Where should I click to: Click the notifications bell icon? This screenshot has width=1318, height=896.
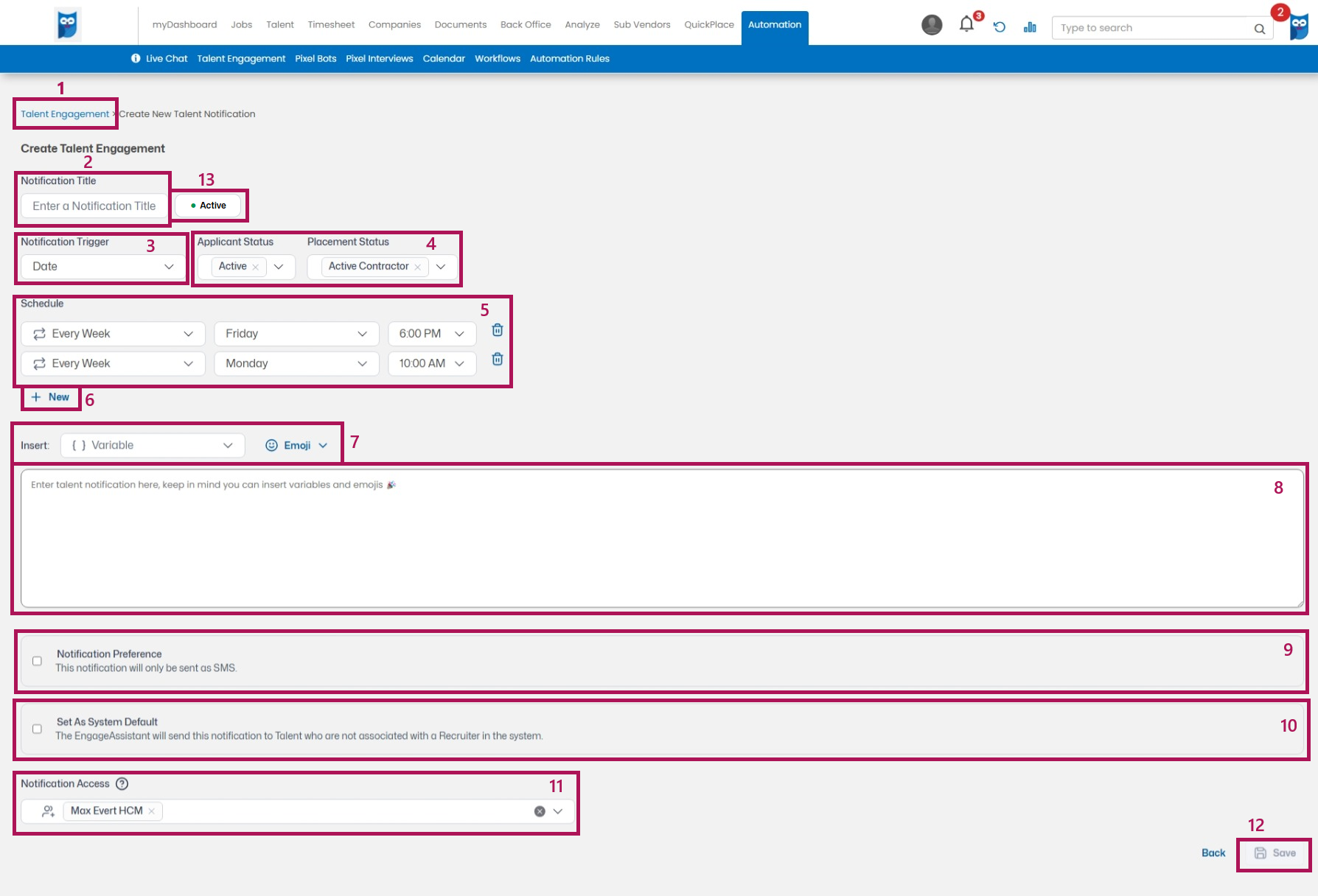[966, 25]
